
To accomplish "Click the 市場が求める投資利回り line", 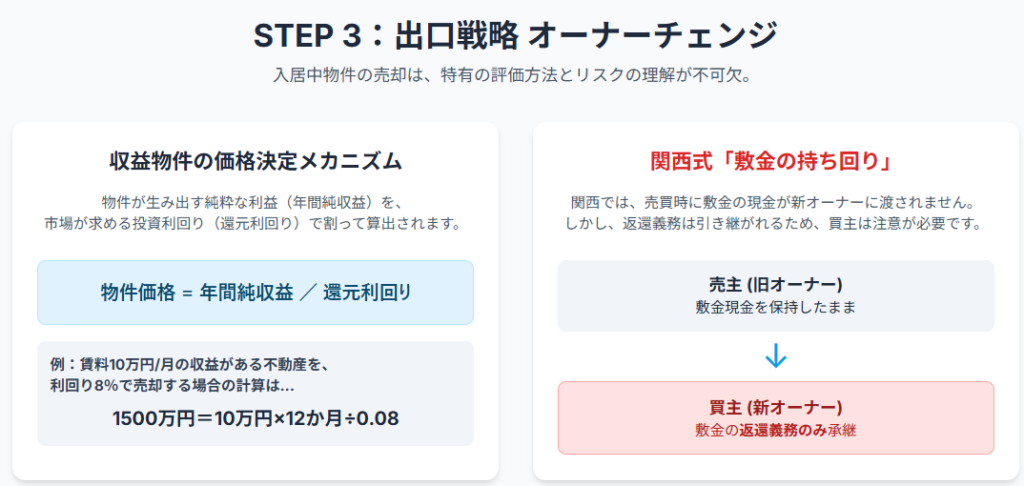I will click(255, 223).
